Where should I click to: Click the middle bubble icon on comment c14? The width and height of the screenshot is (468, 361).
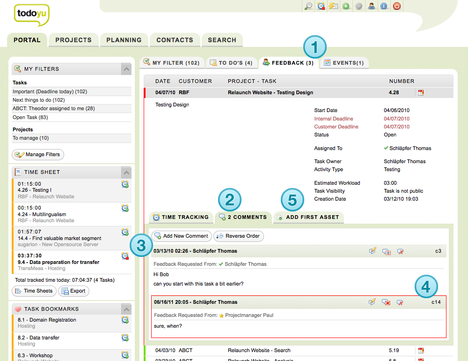[x=386, y=302]
